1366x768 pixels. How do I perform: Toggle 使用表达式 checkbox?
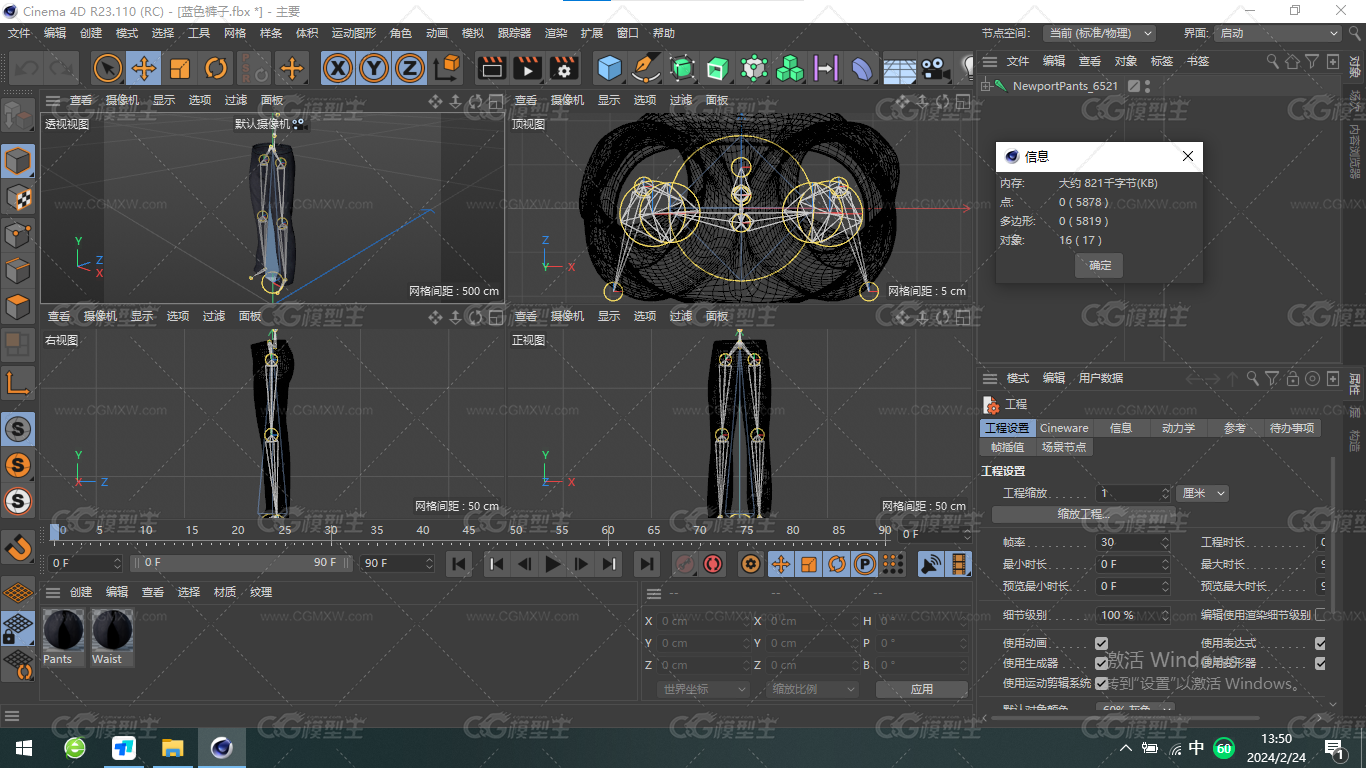tap(1320, 643)
